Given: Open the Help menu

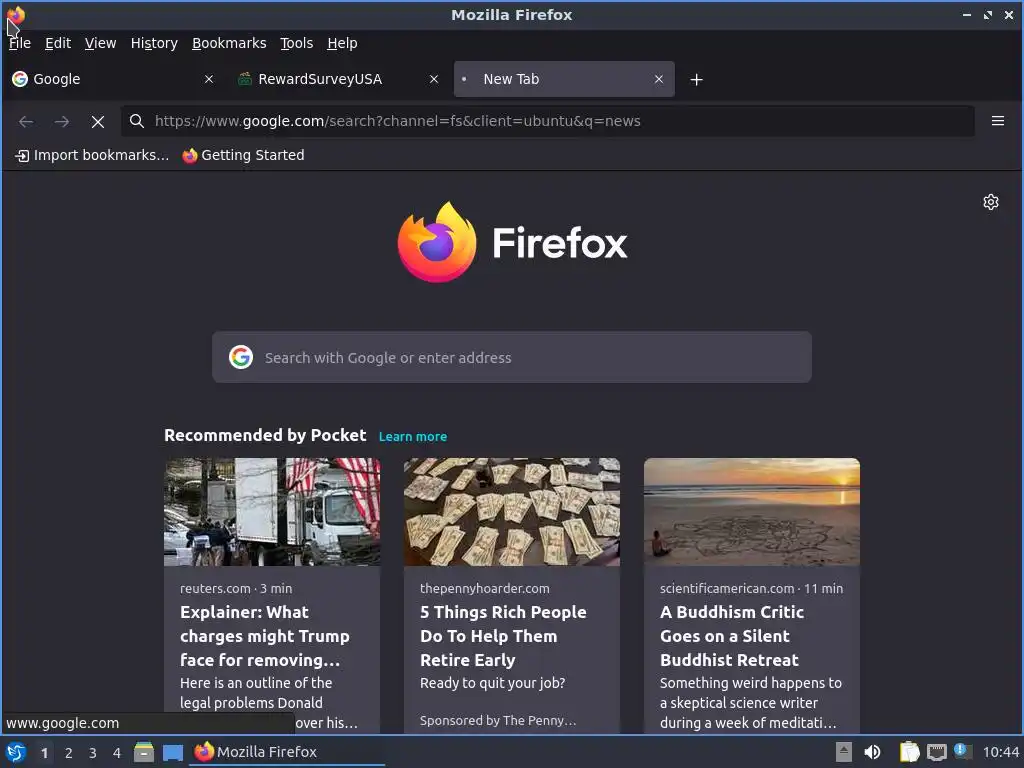Looking at the screenshot, I should pos(342,43).
